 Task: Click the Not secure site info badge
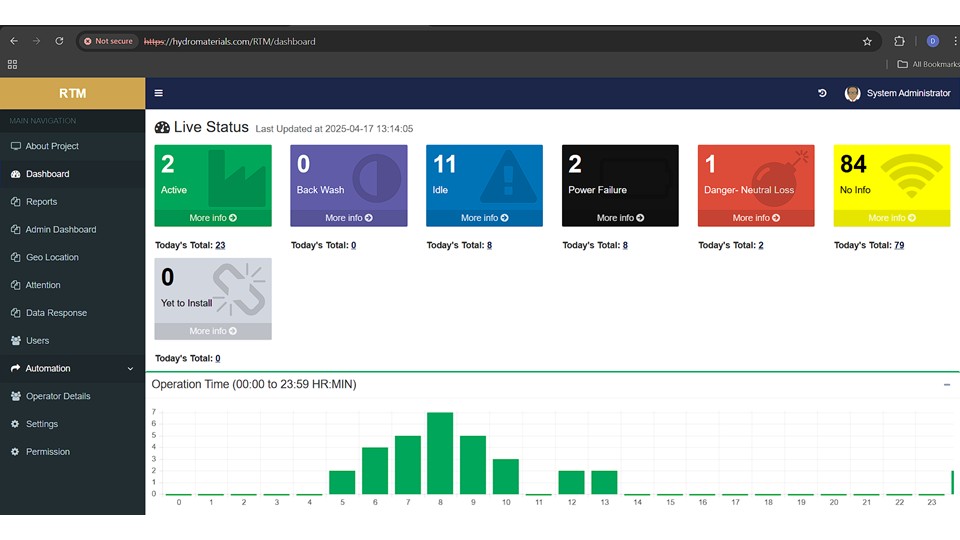point(109,41)
